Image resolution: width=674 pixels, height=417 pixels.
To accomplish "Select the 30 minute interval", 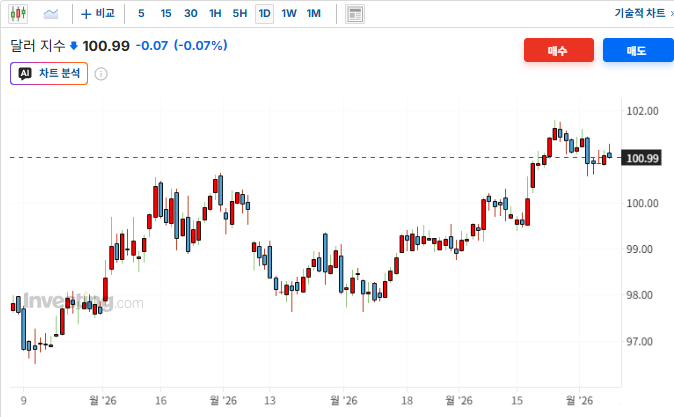I will point(190,14).
